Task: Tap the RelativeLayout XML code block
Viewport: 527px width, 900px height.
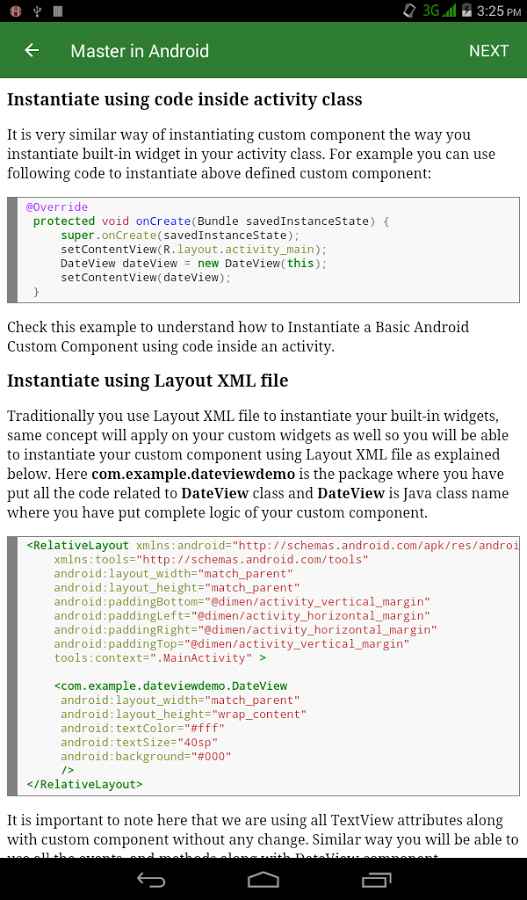Action: (x=264, y=666)
